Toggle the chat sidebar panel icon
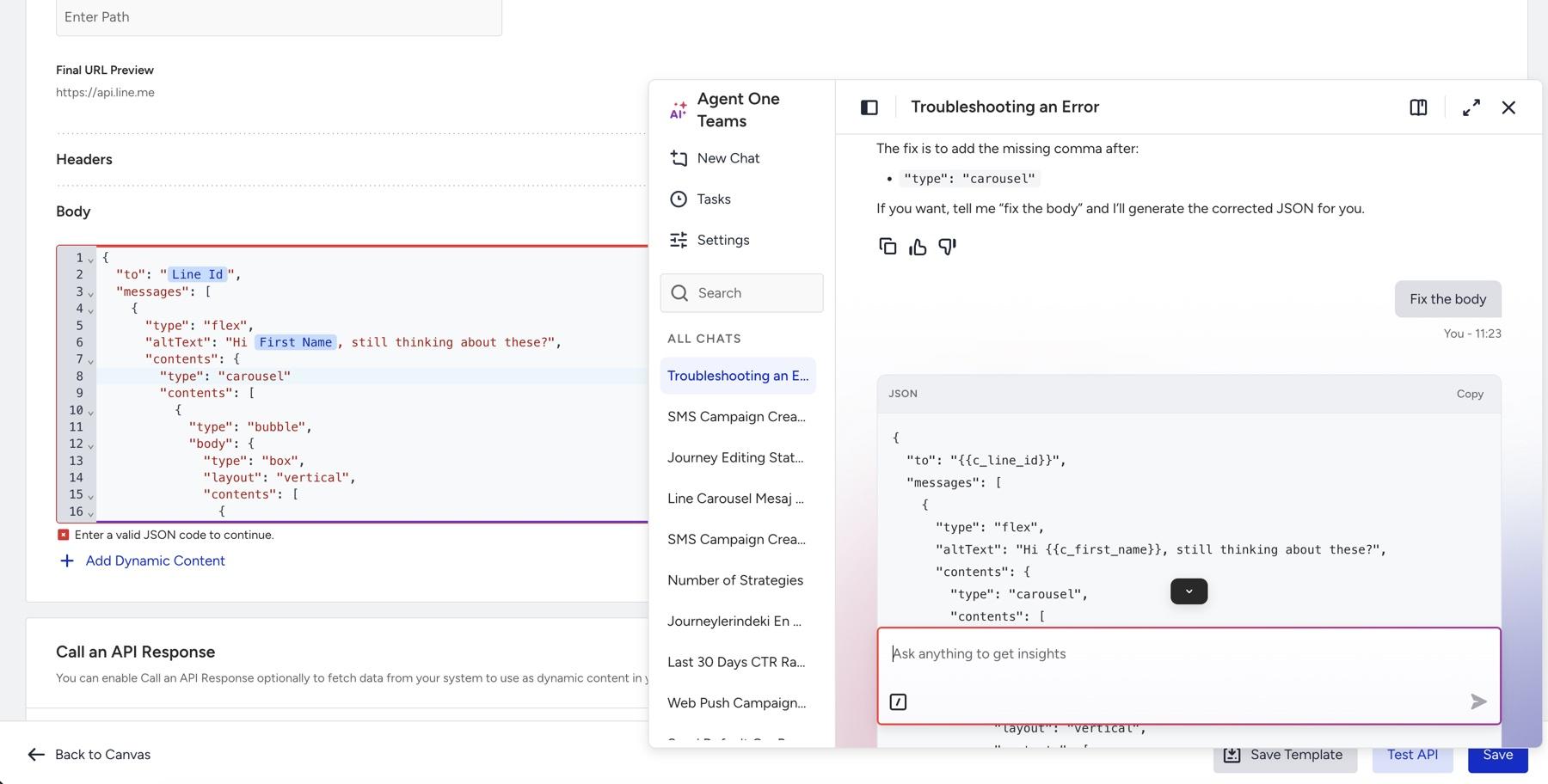Screen dimensions: 1548x784 869,107
